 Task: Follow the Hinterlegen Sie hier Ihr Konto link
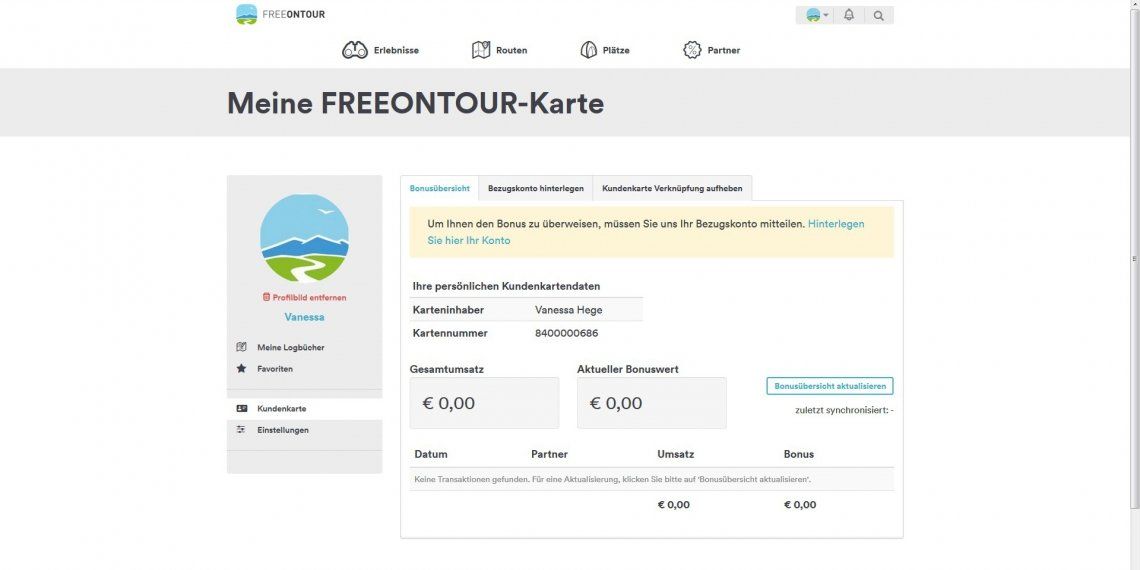pos(646,232)
